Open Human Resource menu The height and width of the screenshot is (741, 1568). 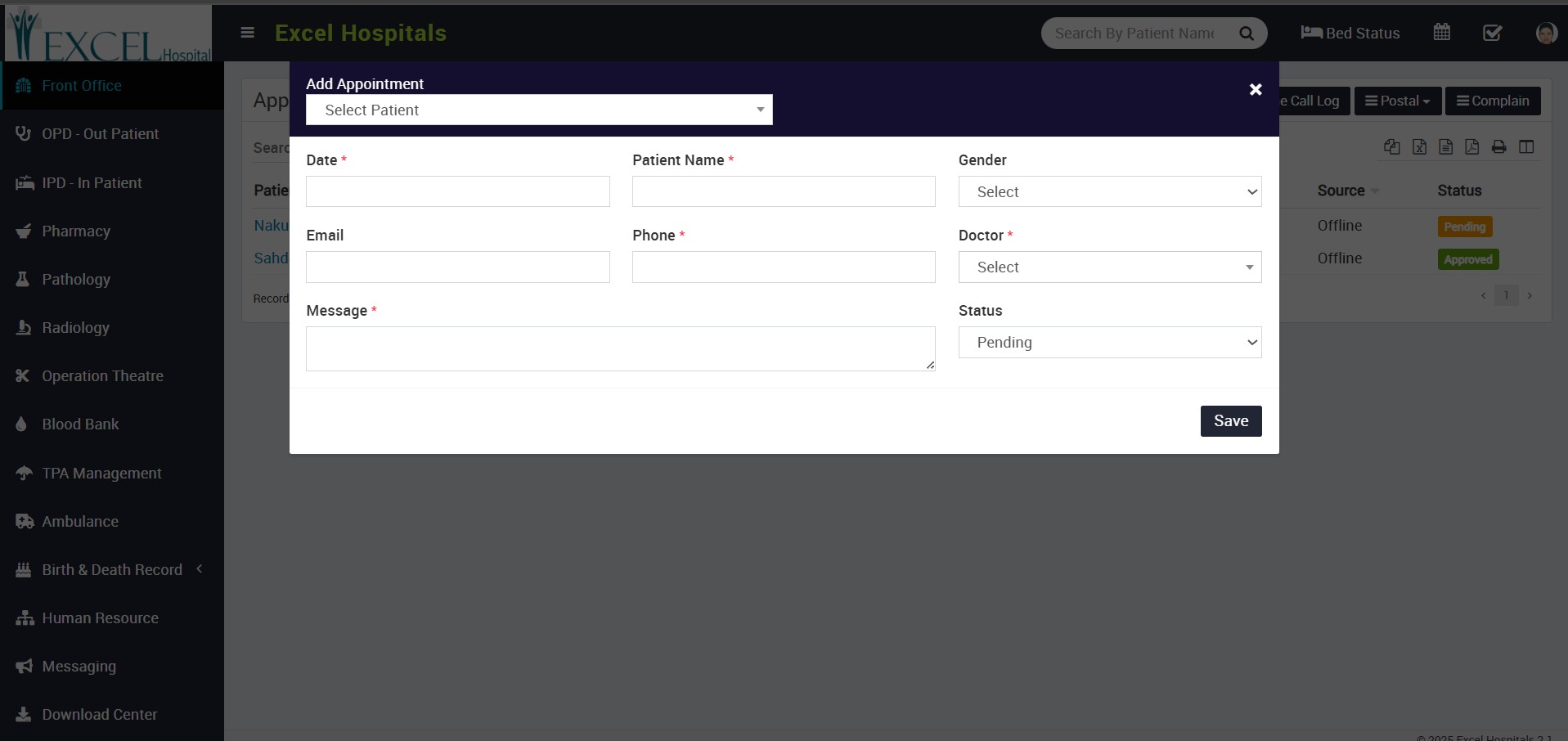(112, 618)
